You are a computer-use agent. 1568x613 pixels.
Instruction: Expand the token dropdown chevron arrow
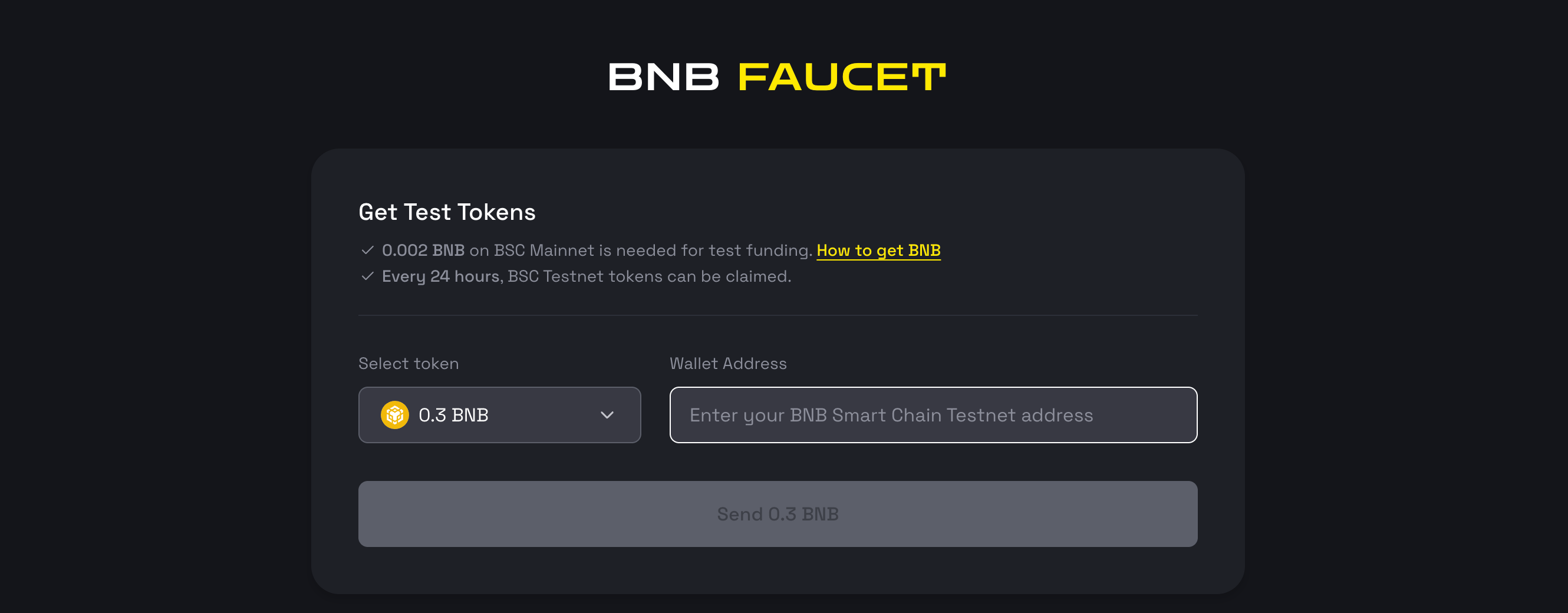(607, 415)
